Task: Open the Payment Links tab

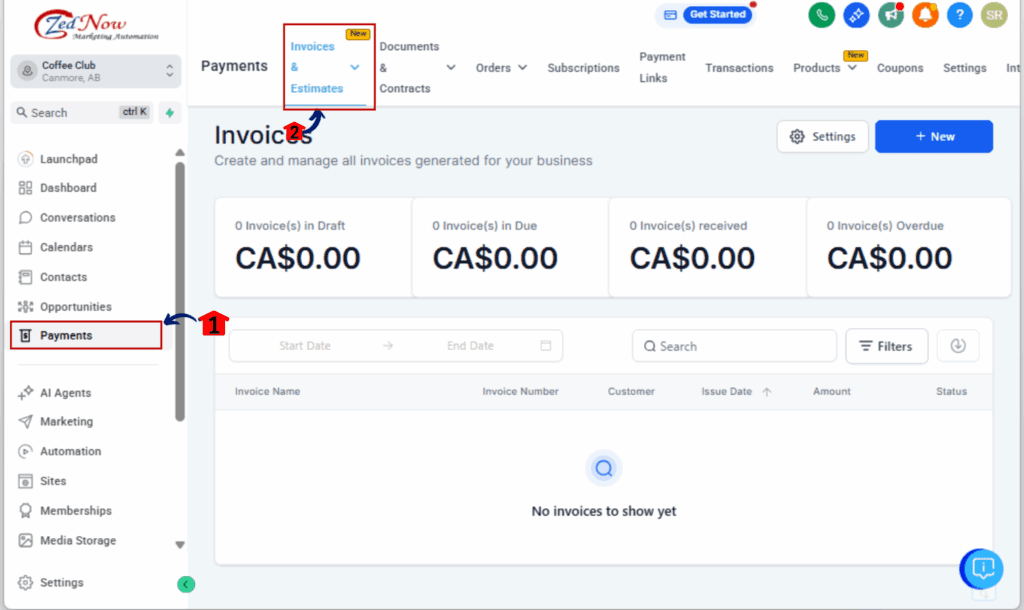Action: 662,67
